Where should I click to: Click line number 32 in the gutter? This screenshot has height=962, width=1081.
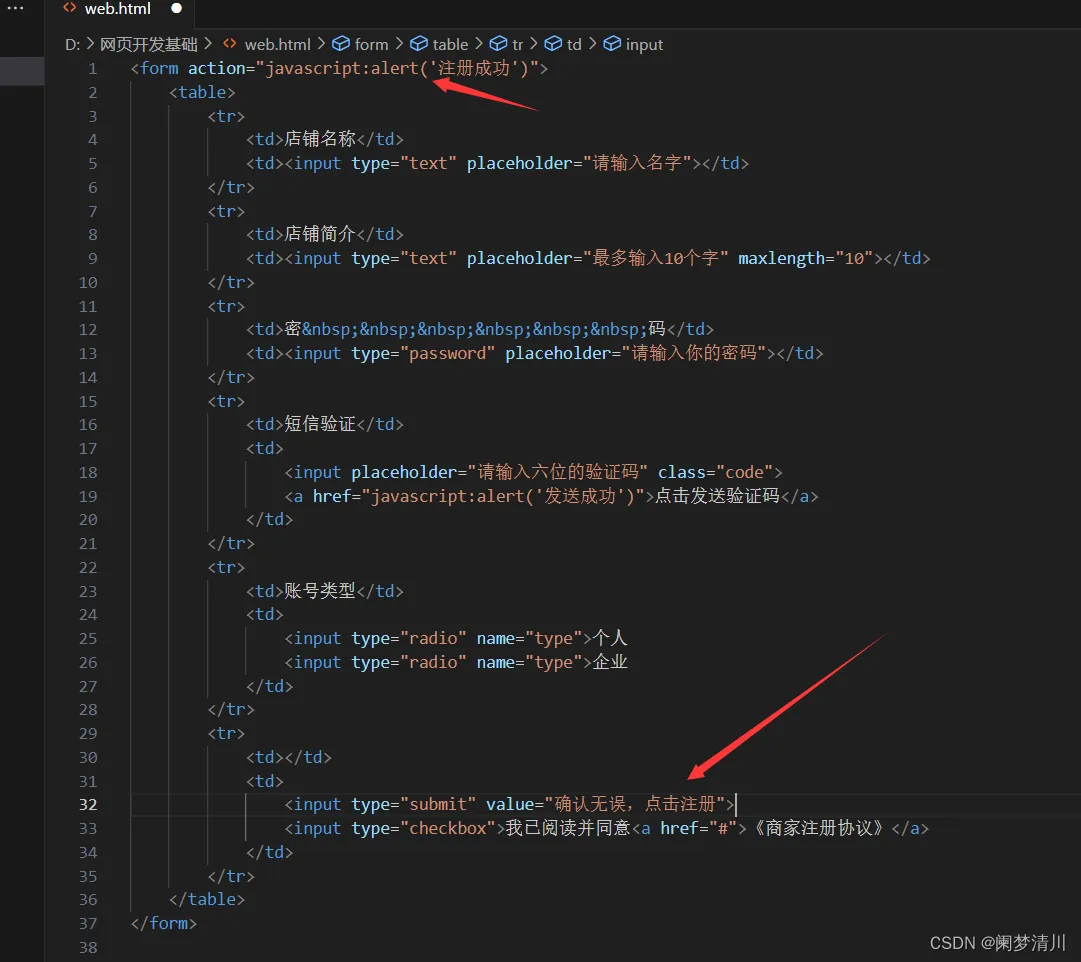tap(88, 805)
